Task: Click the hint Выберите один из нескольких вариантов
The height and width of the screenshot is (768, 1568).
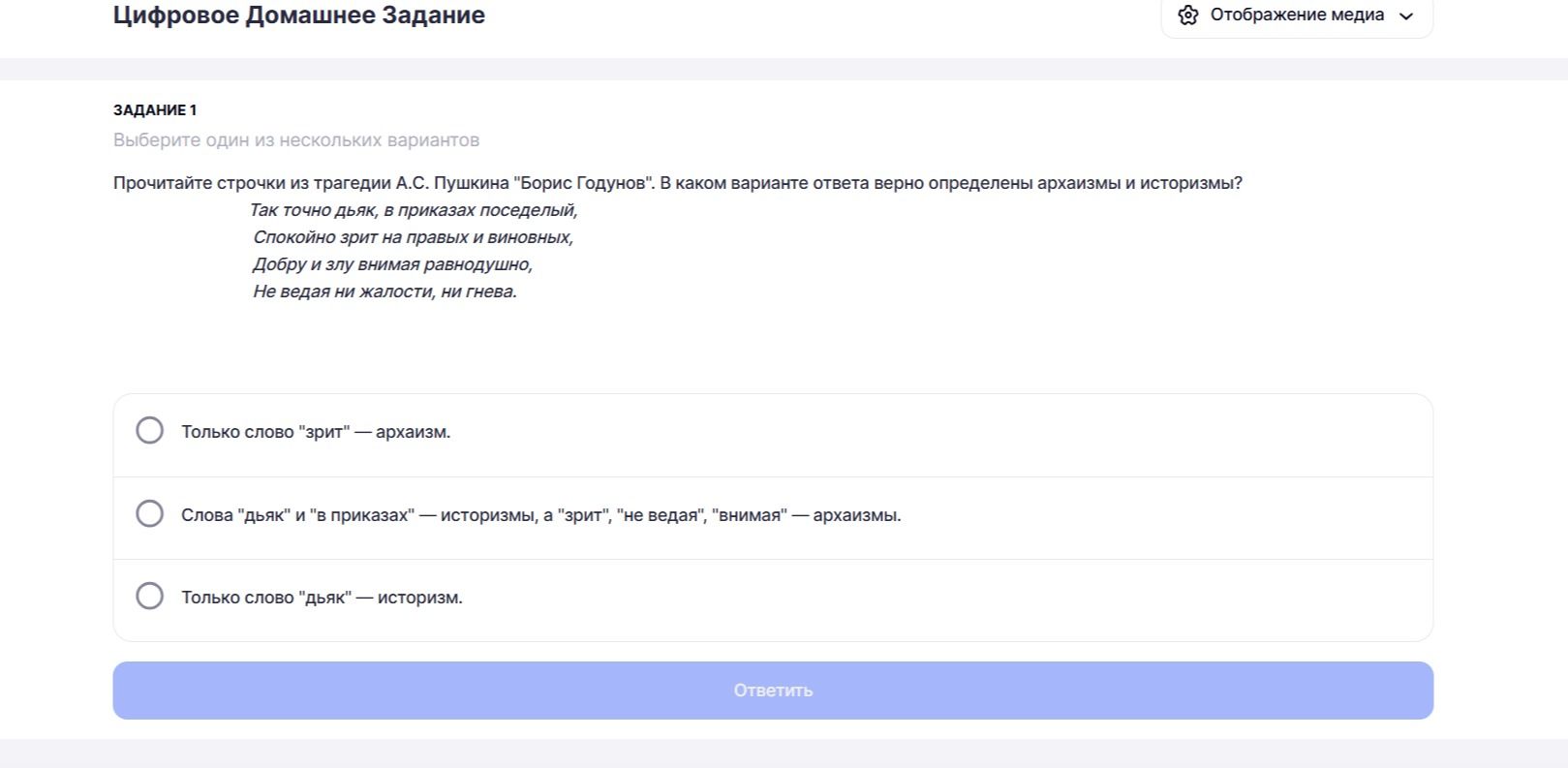Action: (296, 140)
